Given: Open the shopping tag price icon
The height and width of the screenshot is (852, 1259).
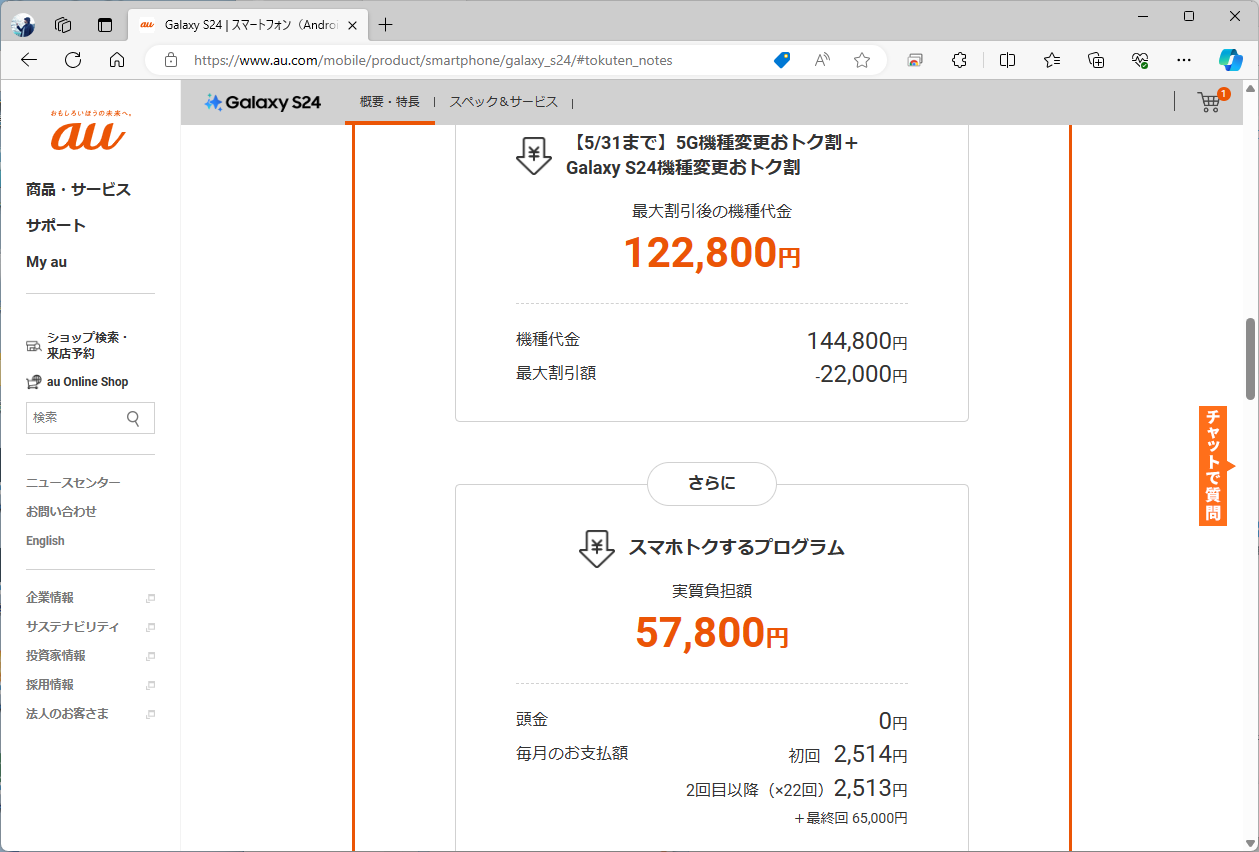Looking at the screenshot, I should point(782,60).
